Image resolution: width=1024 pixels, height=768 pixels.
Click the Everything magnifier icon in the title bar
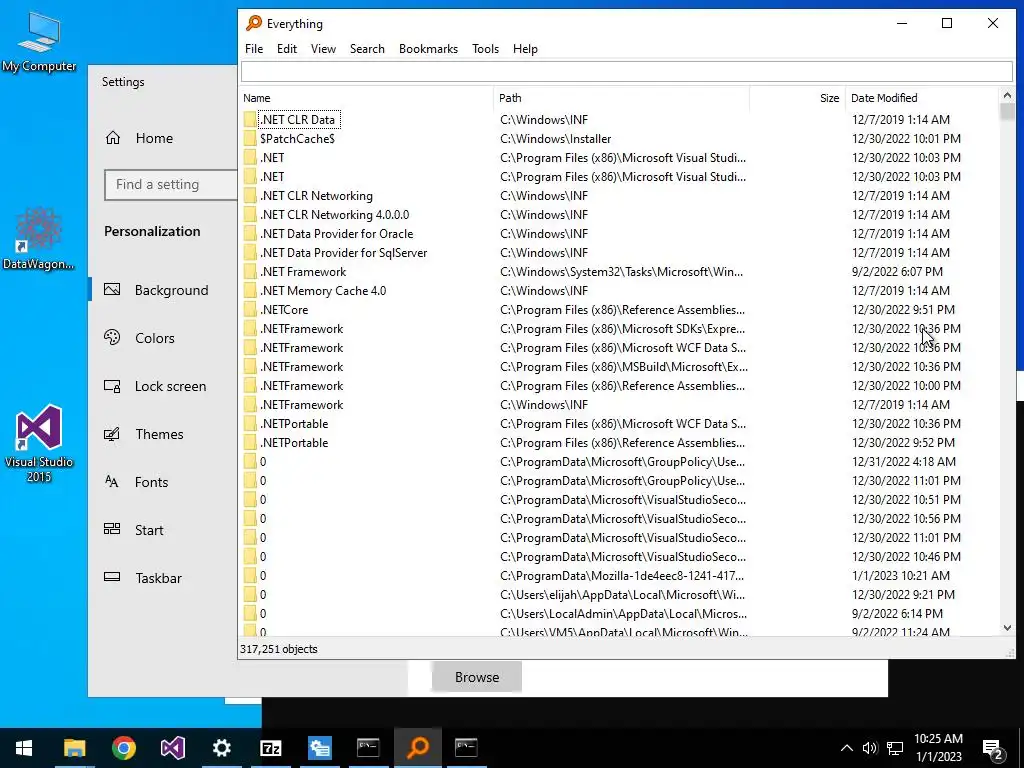(x=253, y=24)
